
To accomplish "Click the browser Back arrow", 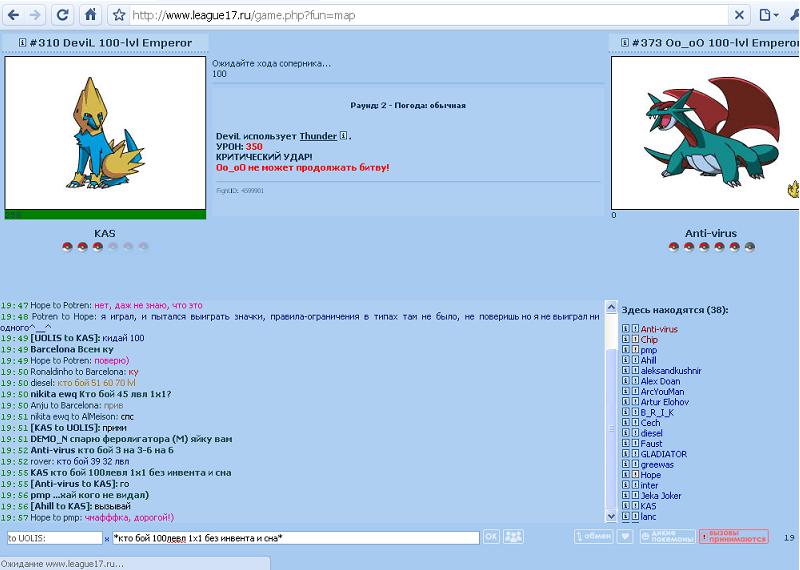I will (14, 15).
